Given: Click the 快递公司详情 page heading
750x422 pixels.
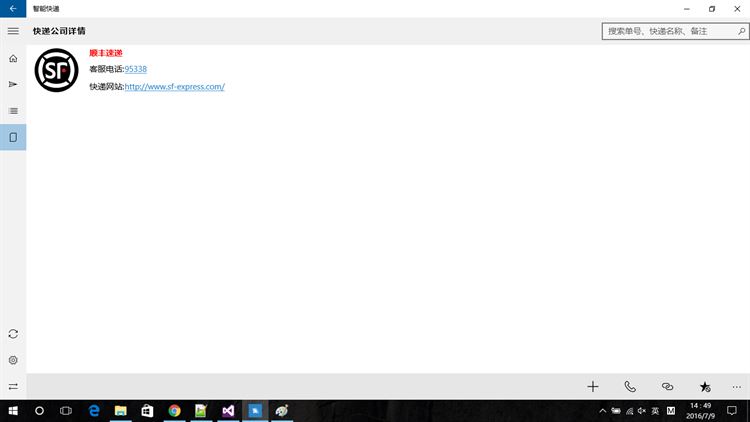Looking at the screenshot, I should pos(59,31).
